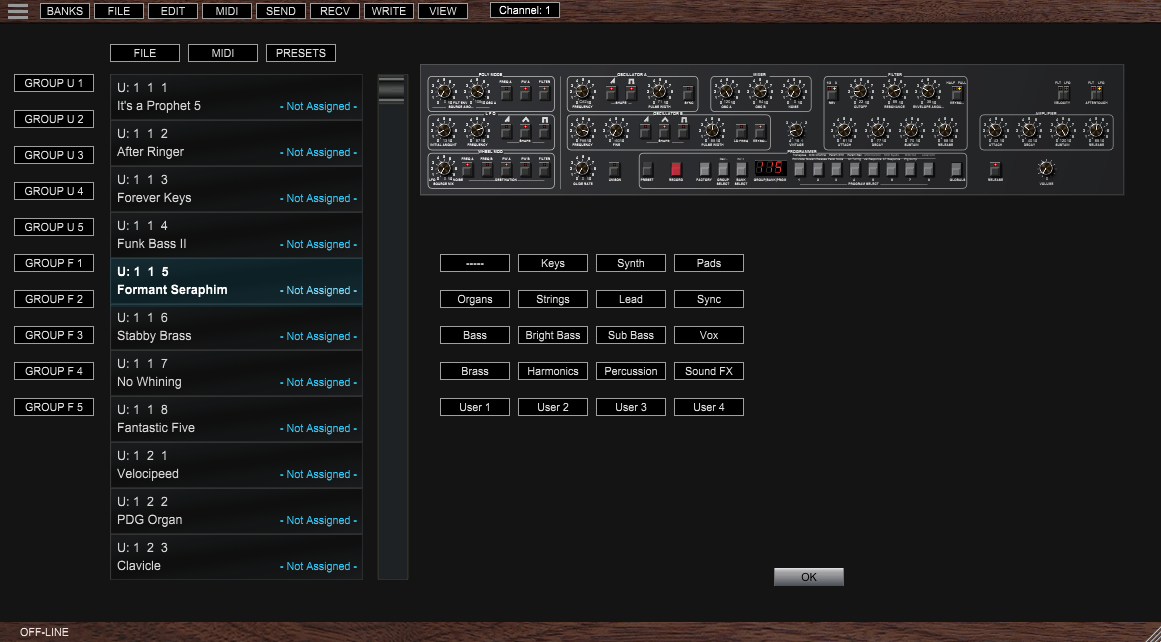Open the WRITE menu

(388, 11)
